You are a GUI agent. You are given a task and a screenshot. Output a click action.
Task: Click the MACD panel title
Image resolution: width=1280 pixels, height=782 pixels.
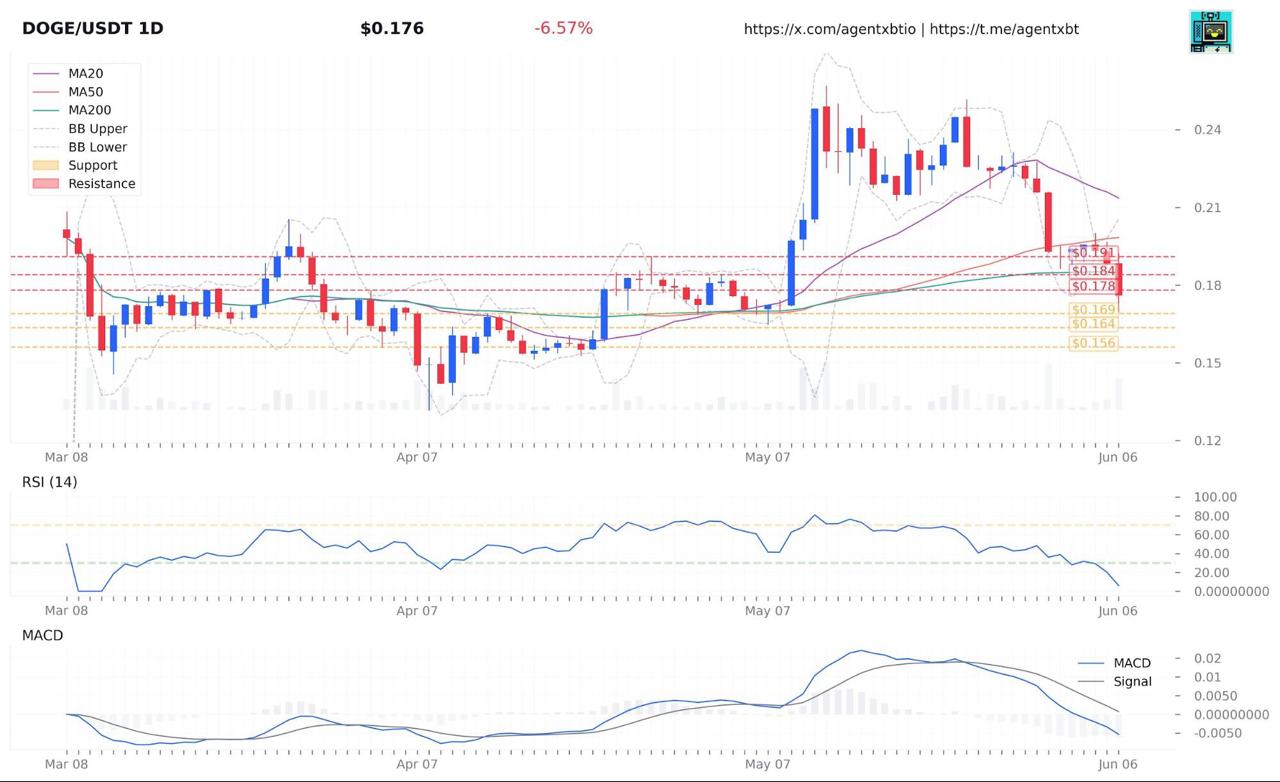pyautogui.click(x=43, y=635)
